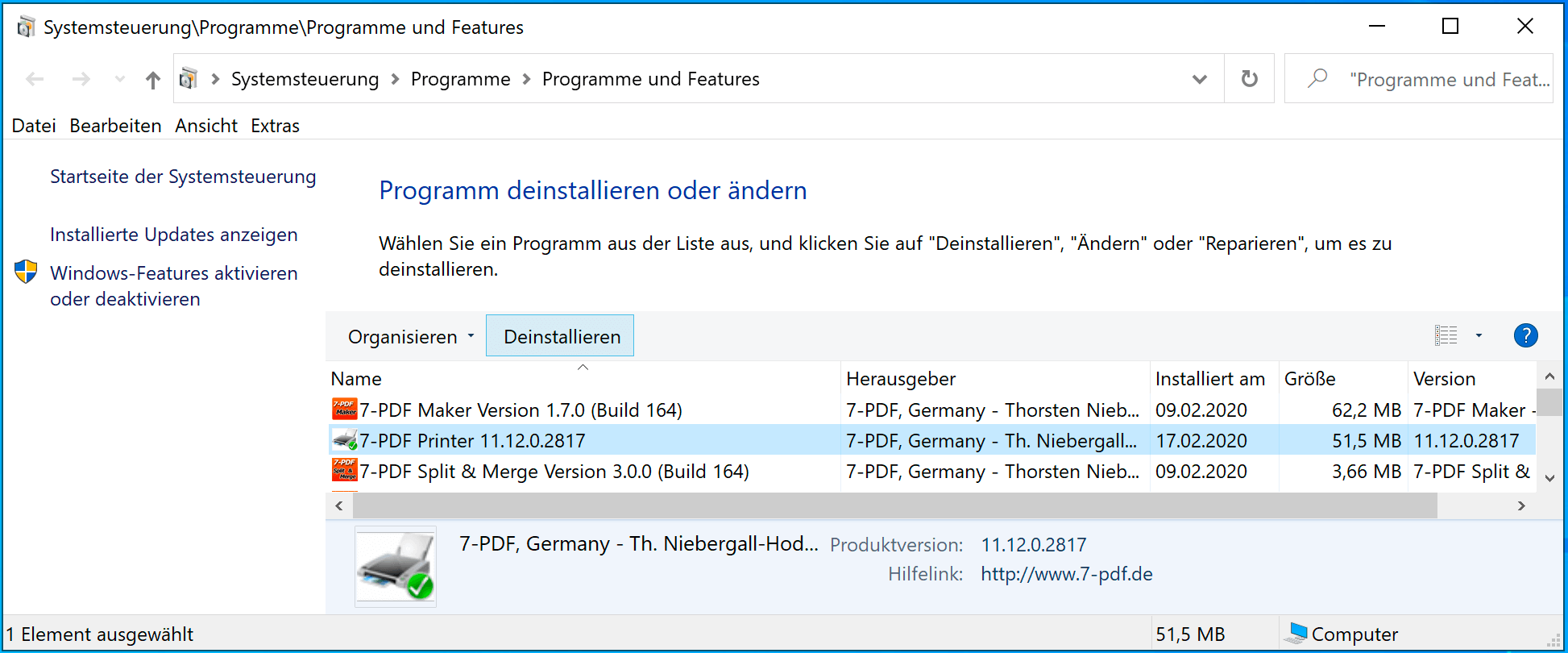Viewport: 1568px width, 653px height.
Task: Click the 62,2 MB size cell
Action: coord(1367,410)
